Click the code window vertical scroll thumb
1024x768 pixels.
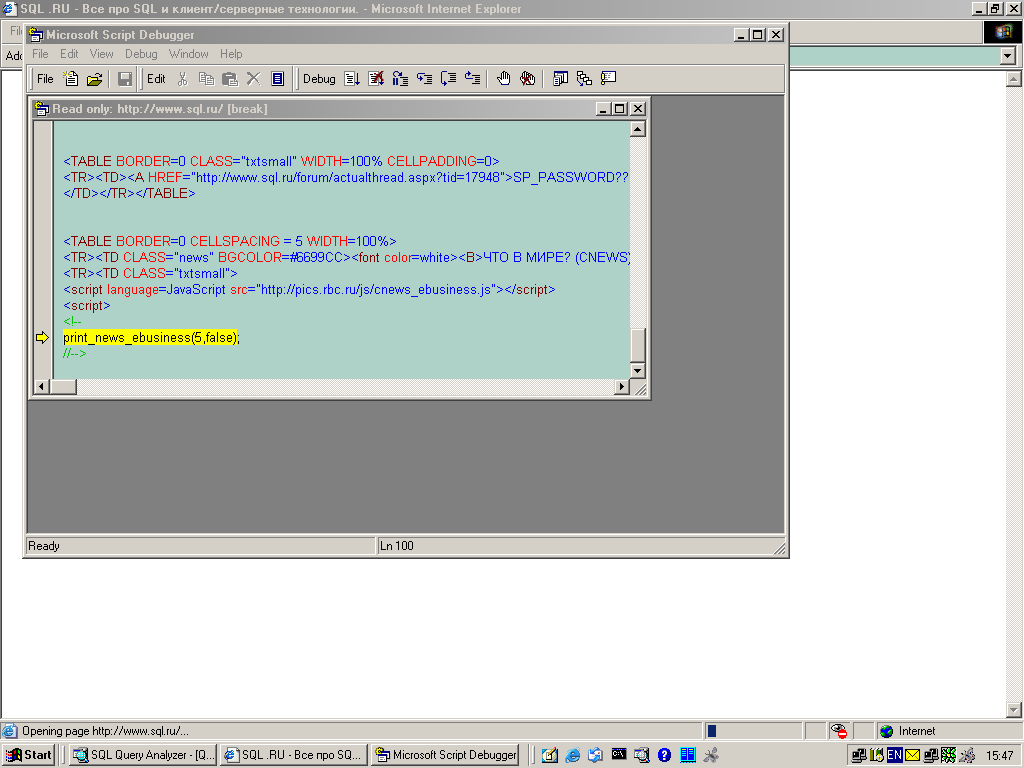coord(638,344)
